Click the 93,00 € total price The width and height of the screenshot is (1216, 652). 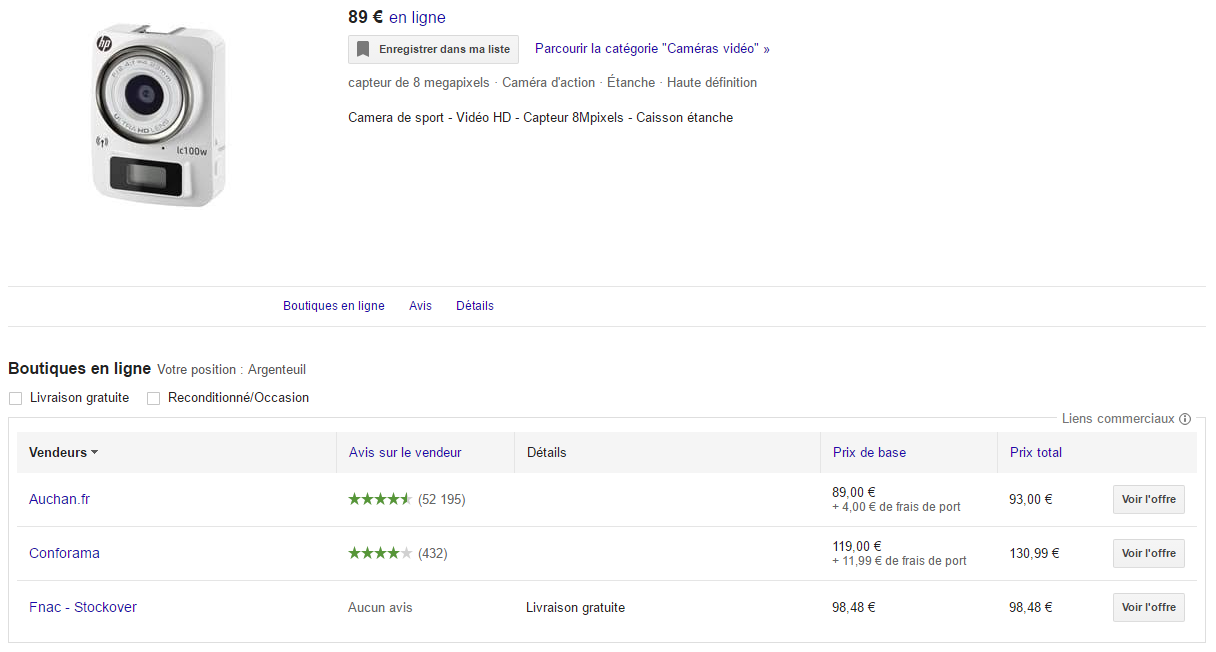1031,499
